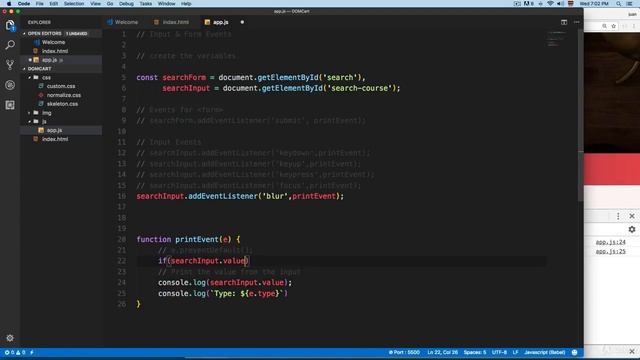Close the DevTools panel in browser
Viewport: 640px width, 360px height.
(632, 216)
